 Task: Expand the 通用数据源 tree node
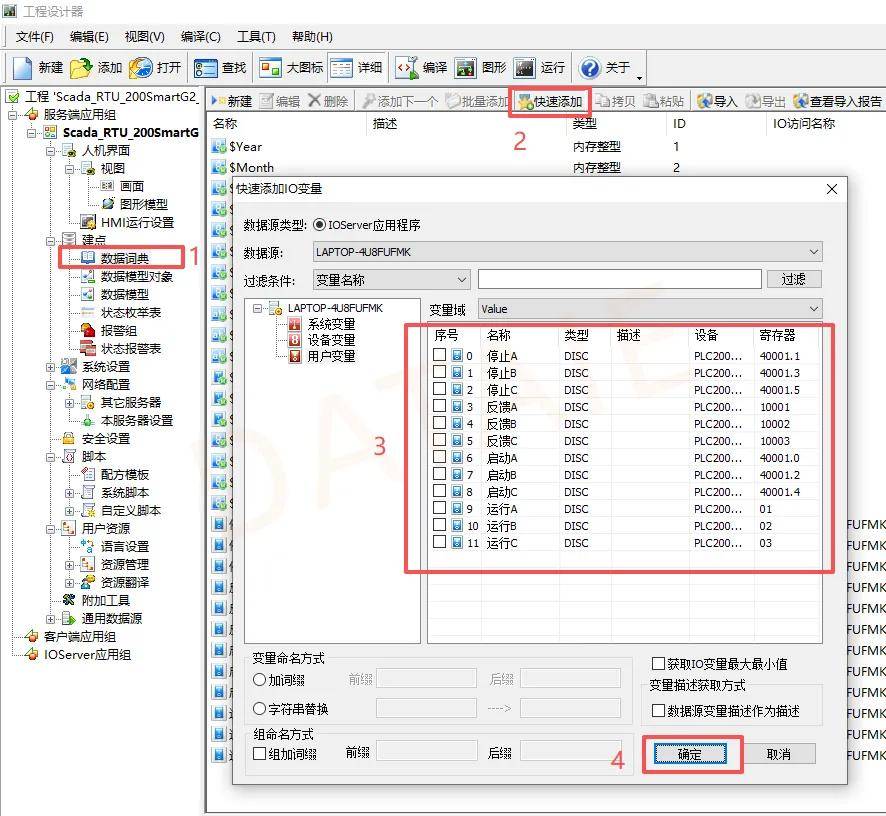point(51,619)
